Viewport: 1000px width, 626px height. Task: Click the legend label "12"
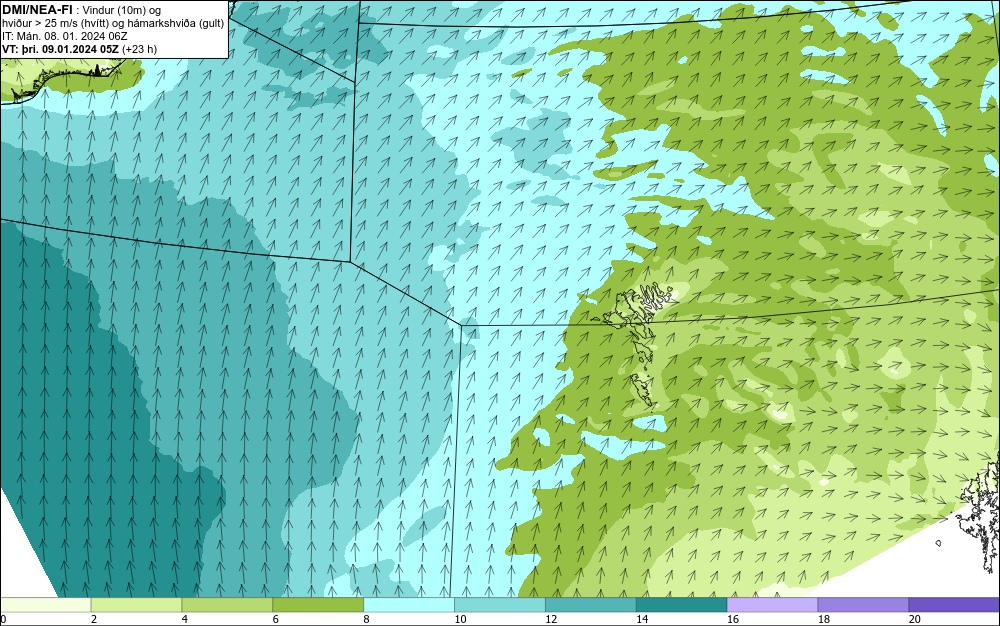click(x=551, y=619)
